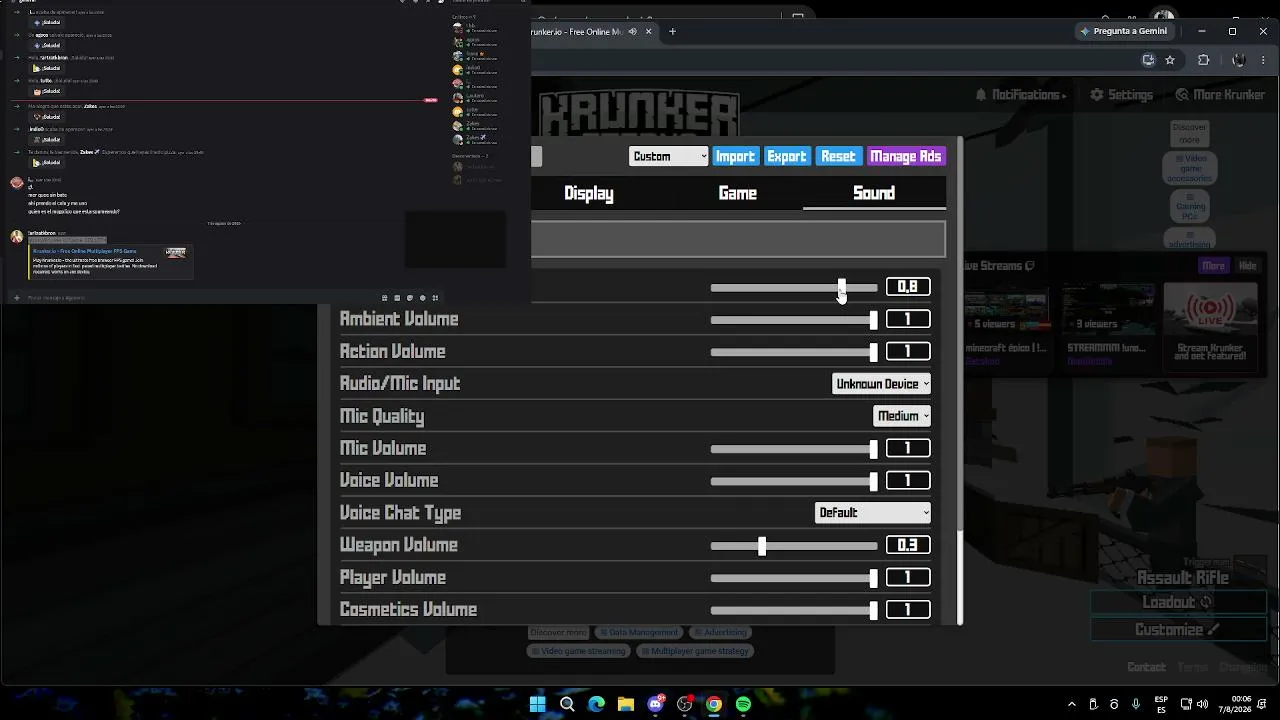Open the Voice Chat Type dropdown
The height and width of the screenshot is (720, 1280).
(873, 513)
